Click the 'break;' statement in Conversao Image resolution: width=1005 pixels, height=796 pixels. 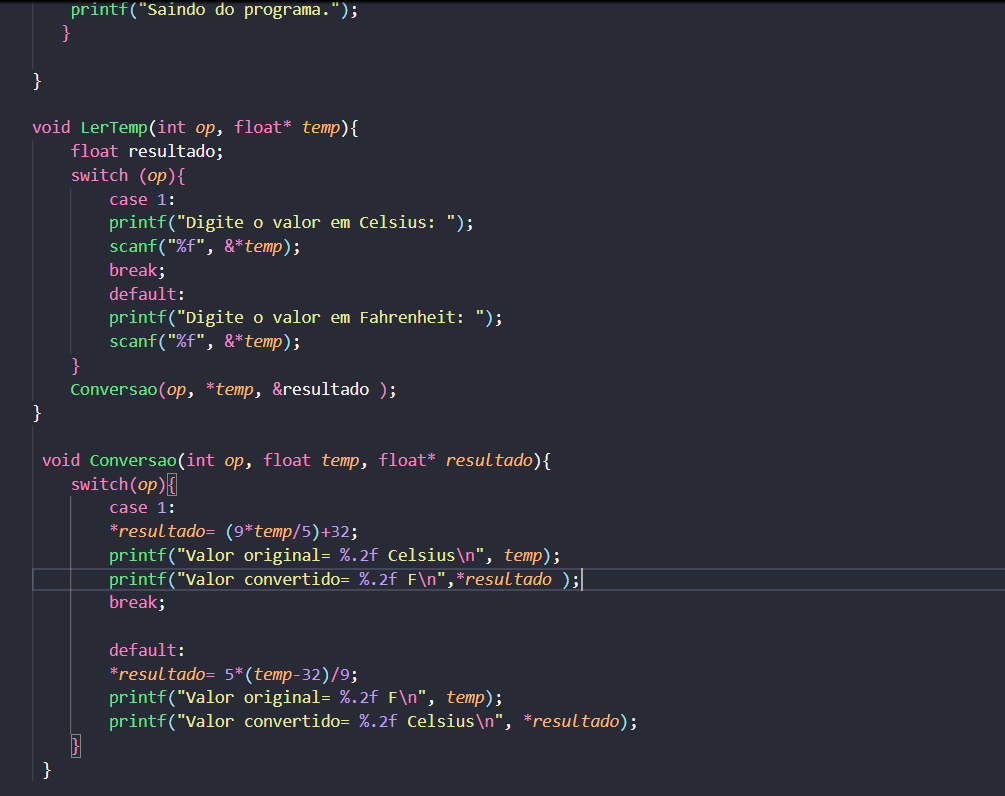point(137,603)
